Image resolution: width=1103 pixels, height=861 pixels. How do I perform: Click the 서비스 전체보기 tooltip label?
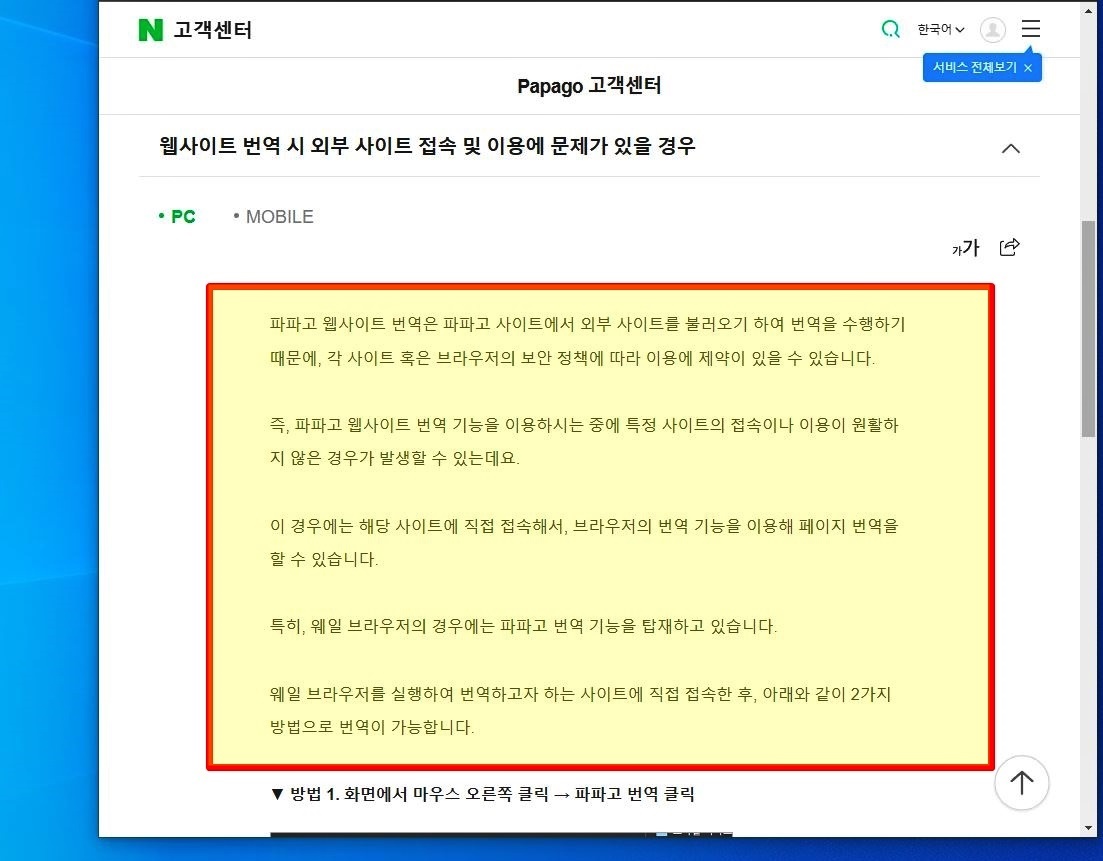(974, 68)
